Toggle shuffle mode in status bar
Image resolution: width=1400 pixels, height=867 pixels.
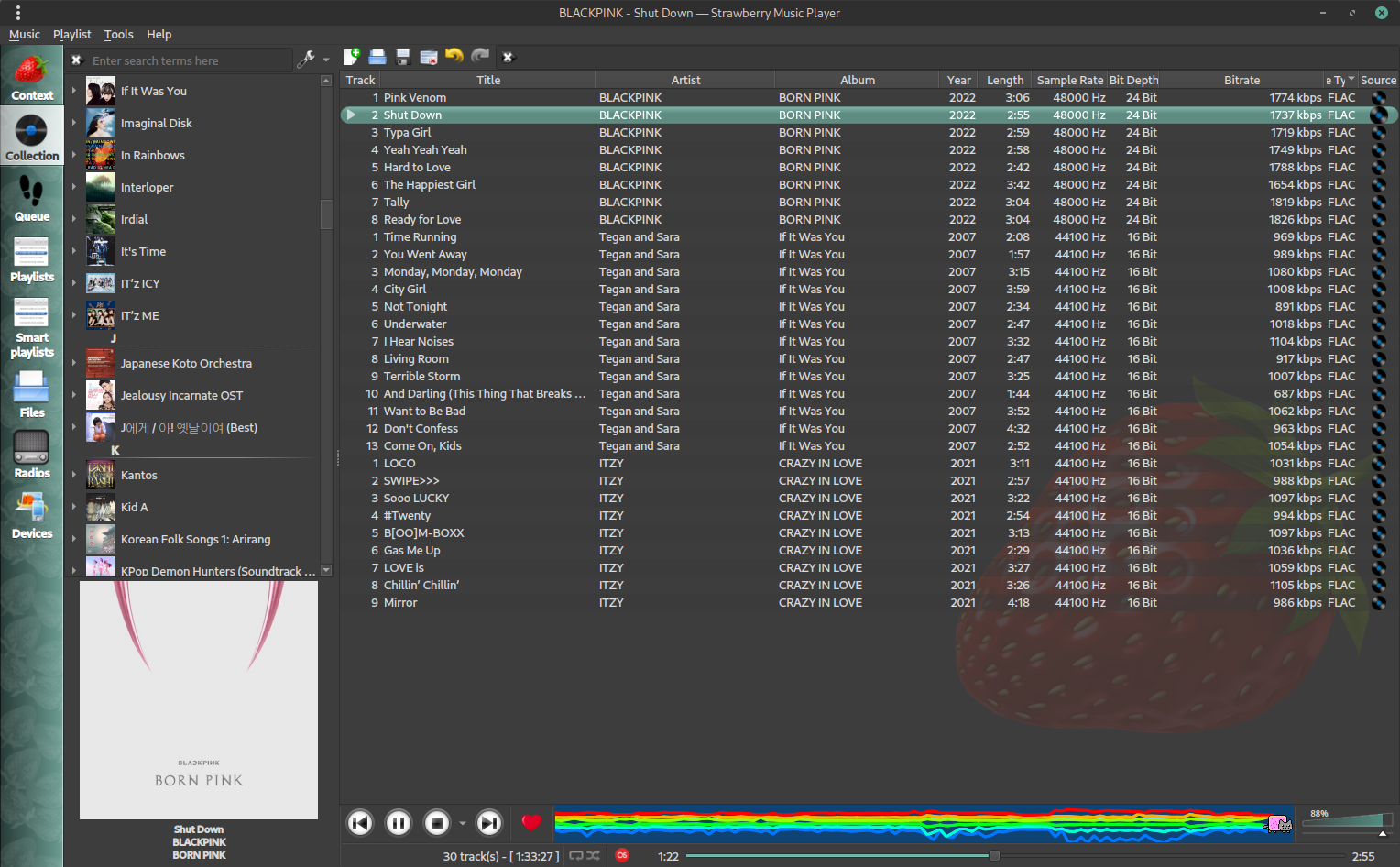click(x=593, y=856)
